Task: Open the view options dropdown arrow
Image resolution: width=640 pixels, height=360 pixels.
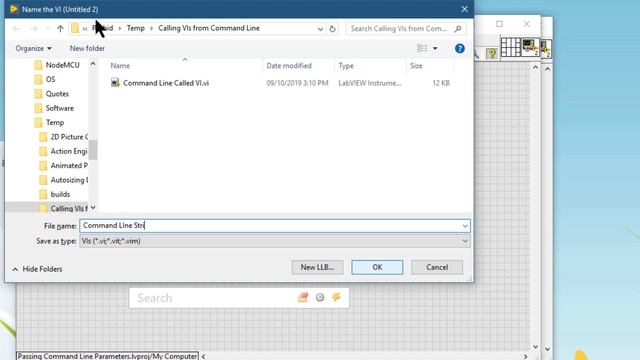Action: pos(435,49)
